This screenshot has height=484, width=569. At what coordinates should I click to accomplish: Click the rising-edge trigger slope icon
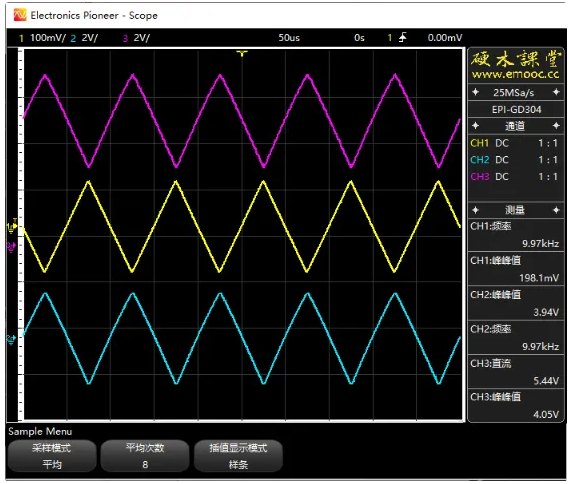click(403, 37)
